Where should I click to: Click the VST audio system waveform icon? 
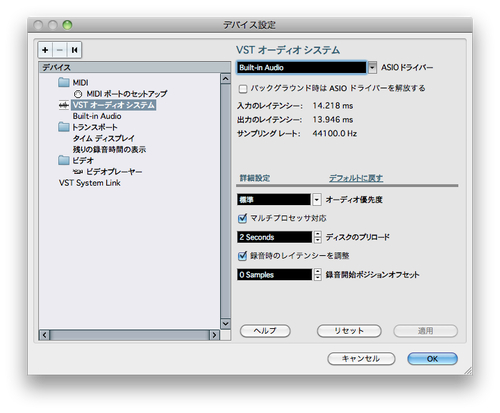64,105
